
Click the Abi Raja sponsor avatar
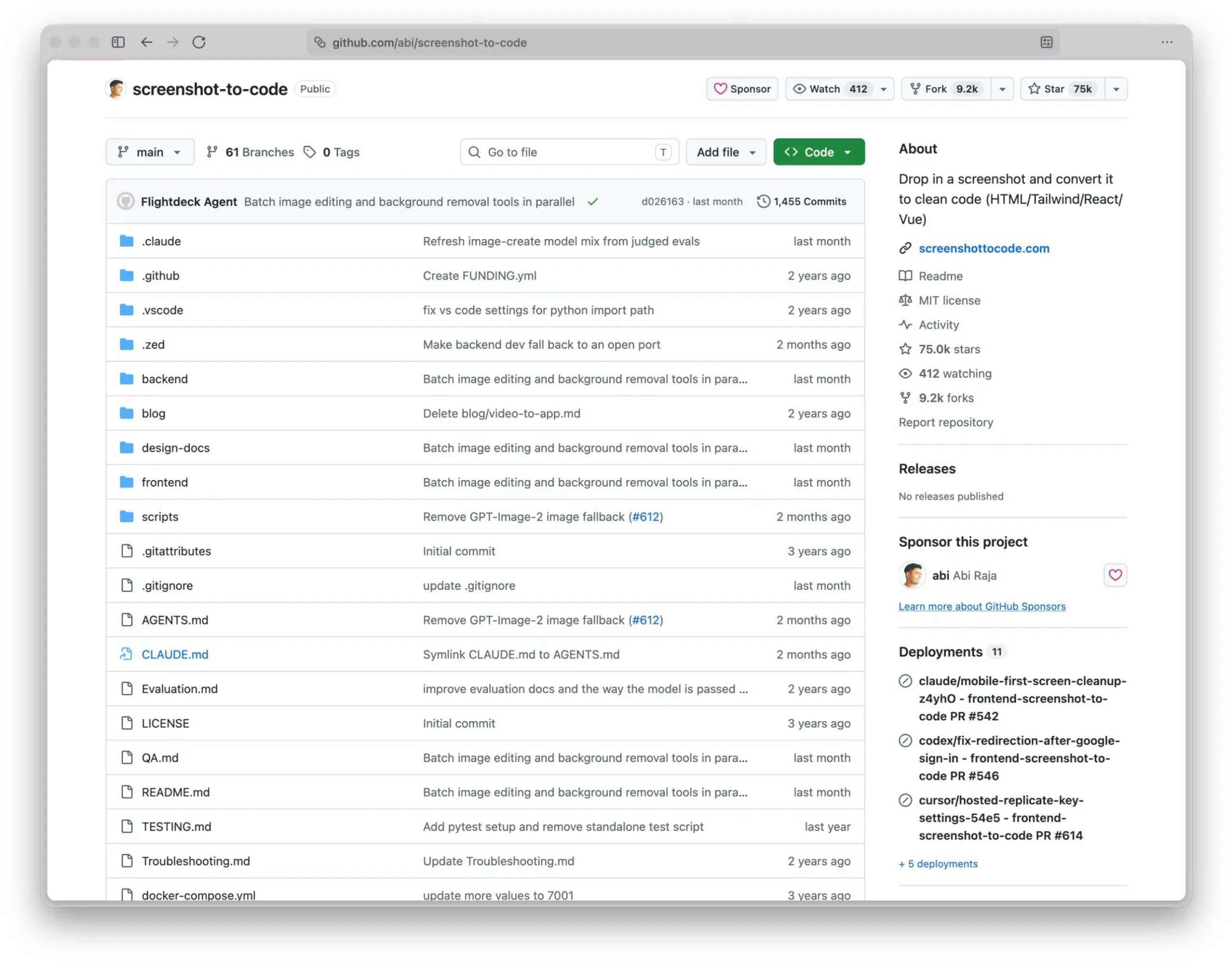[x=912, y=575]
